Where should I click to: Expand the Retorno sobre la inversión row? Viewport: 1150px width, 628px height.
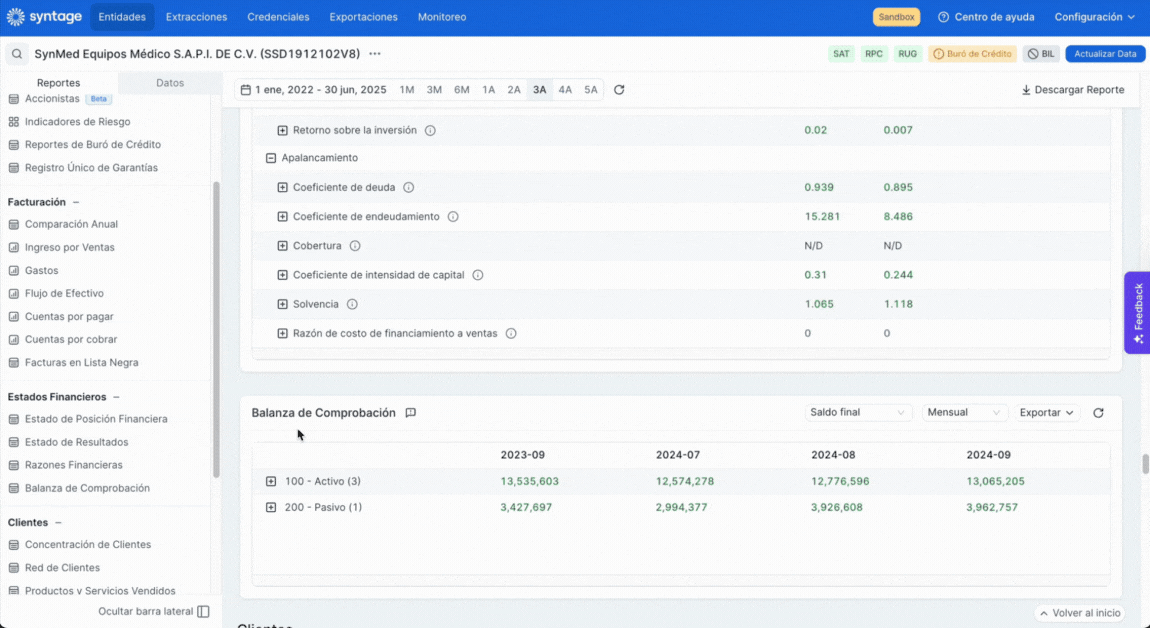pos(282,131)
